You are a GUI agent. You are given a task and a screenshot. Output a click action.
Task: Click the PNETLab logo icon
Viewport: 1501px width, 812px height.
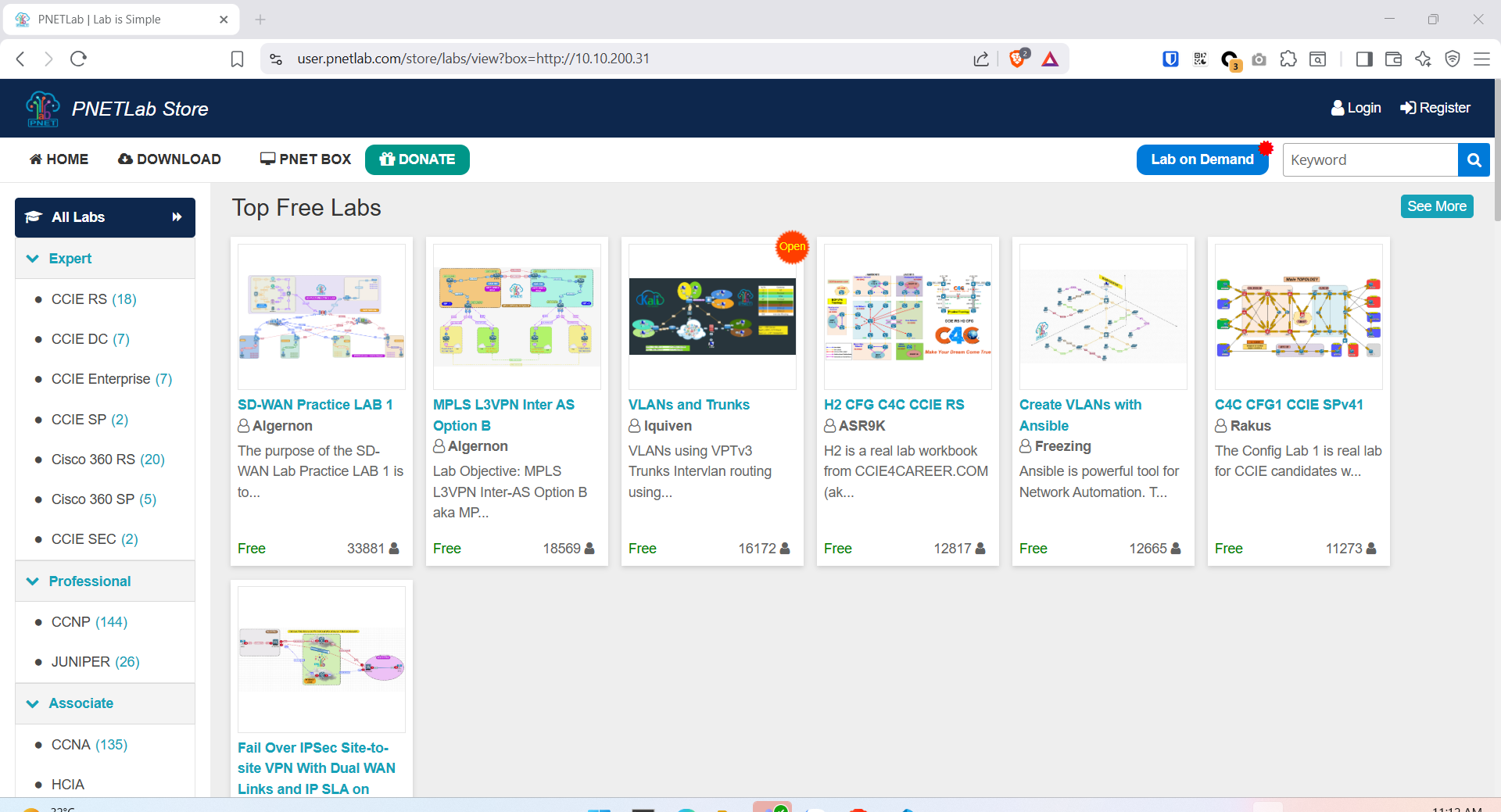[43, 109]
